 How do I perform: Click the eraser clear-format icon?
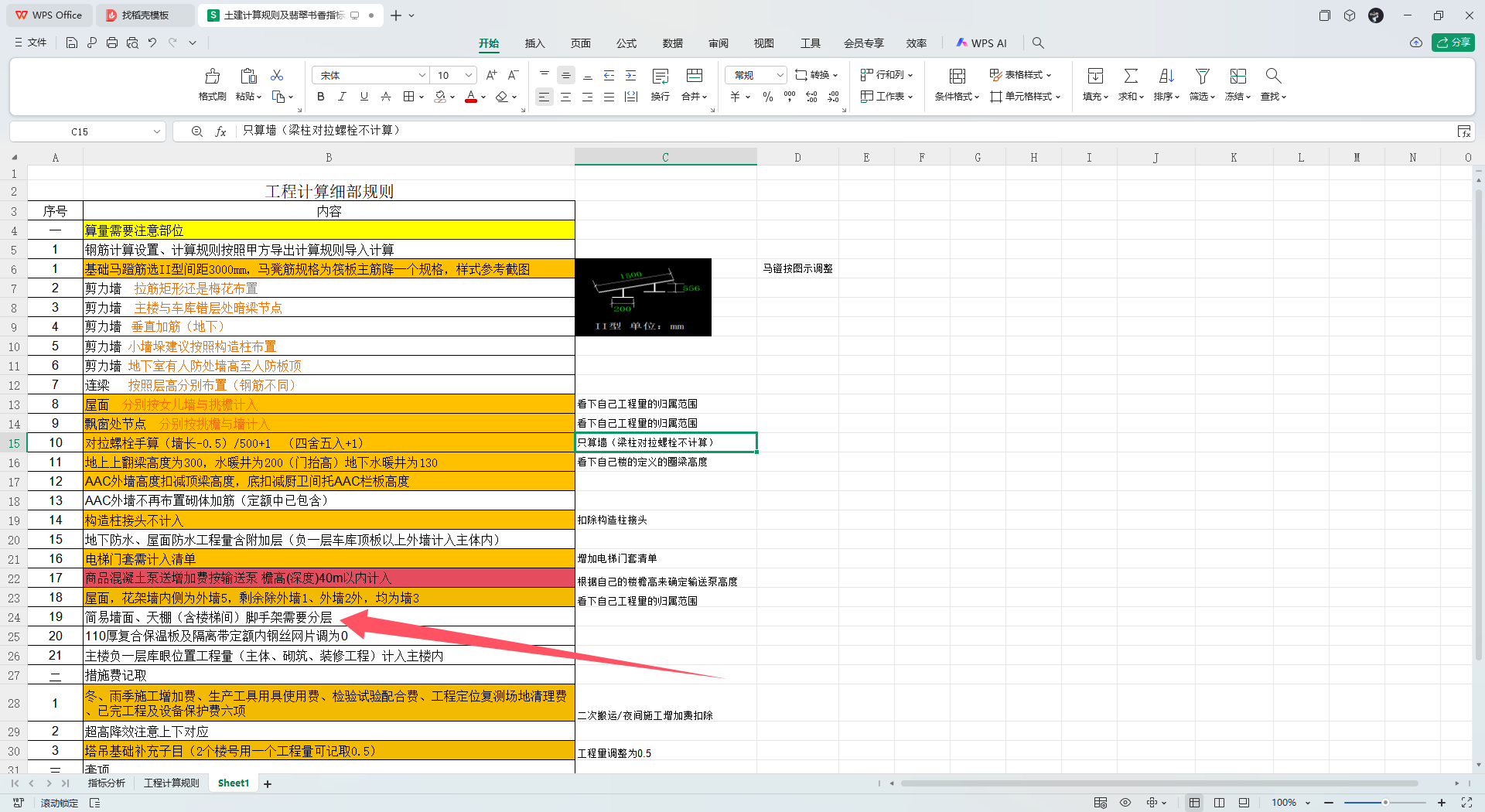502,97
